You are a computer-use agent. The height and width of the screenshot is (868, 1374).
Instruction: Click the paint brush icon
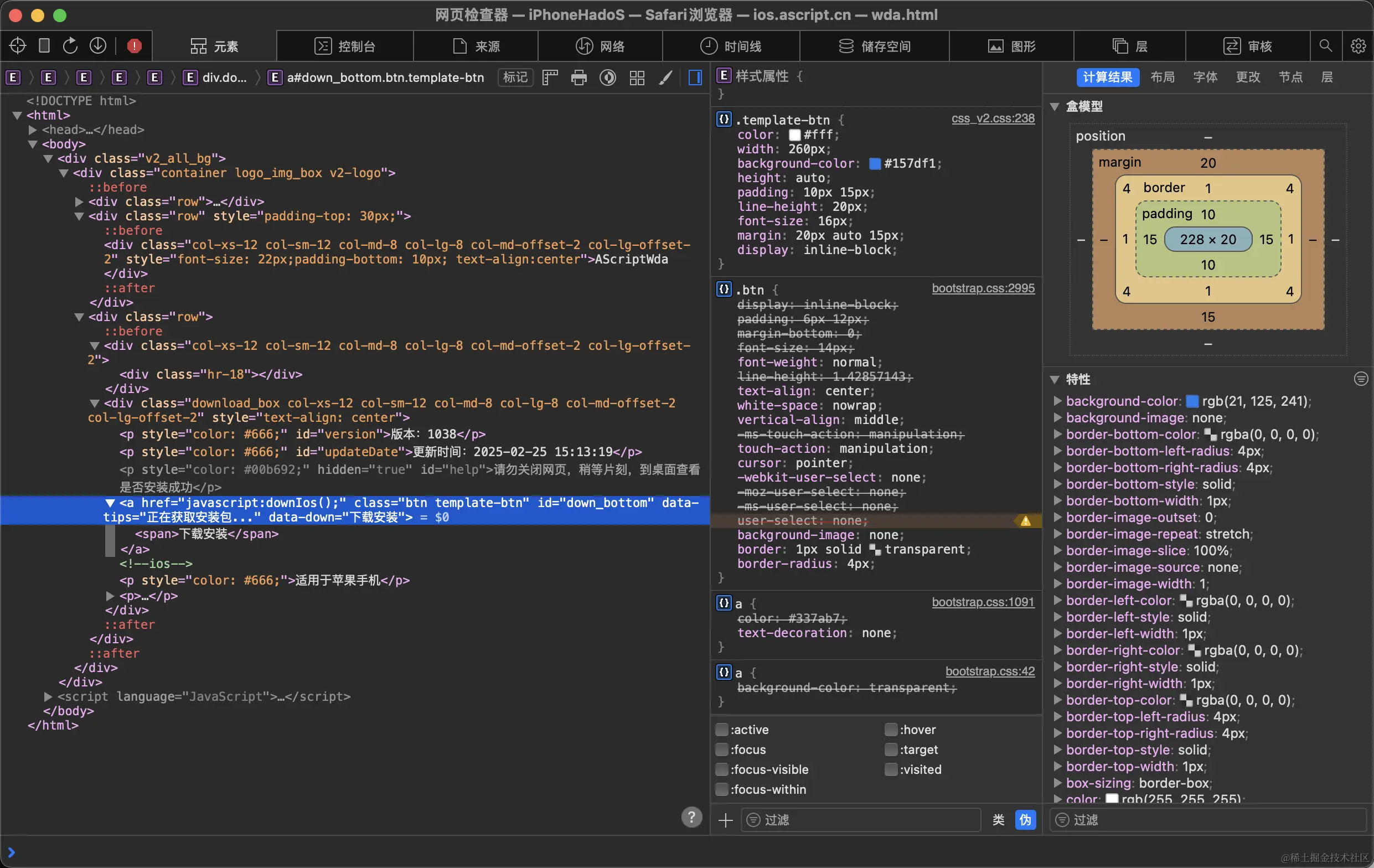click(x=665, y=77)
